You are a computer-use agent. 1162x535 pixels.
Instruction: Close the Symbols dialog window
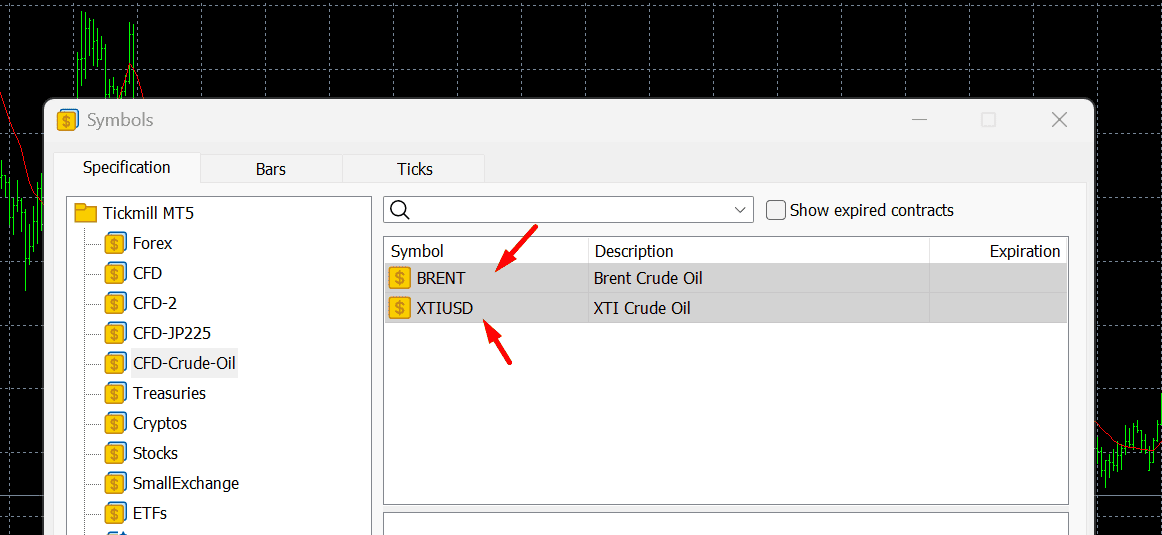tap(1059, 119)
